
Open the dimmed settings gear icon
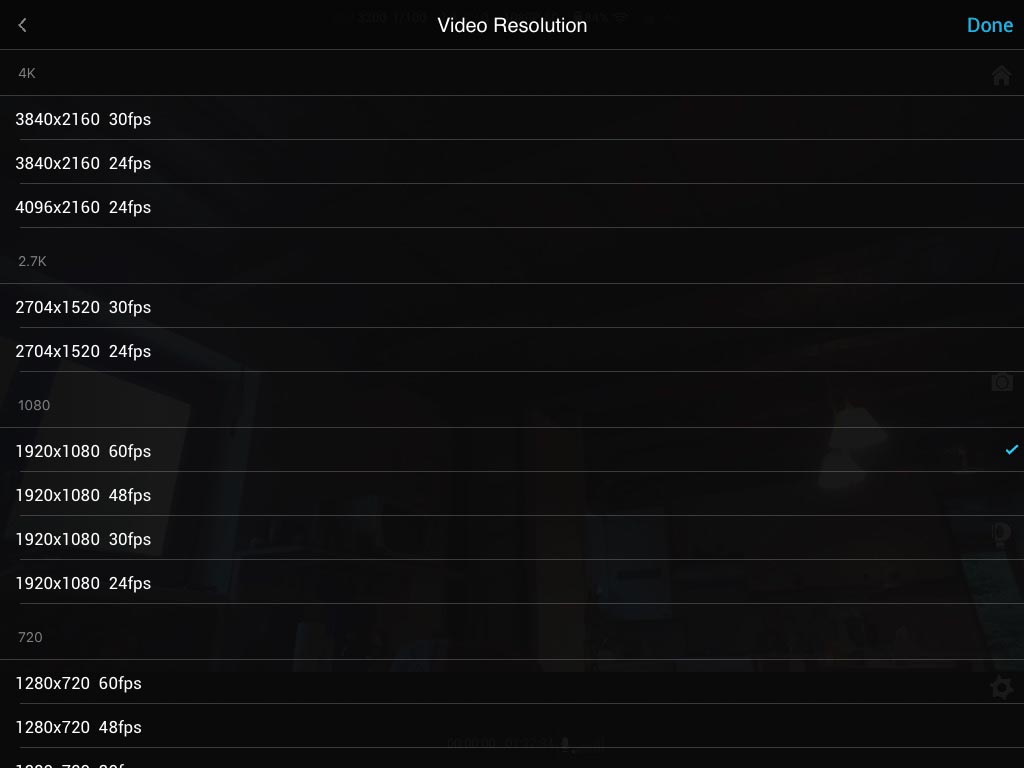tap(1001, 687)
